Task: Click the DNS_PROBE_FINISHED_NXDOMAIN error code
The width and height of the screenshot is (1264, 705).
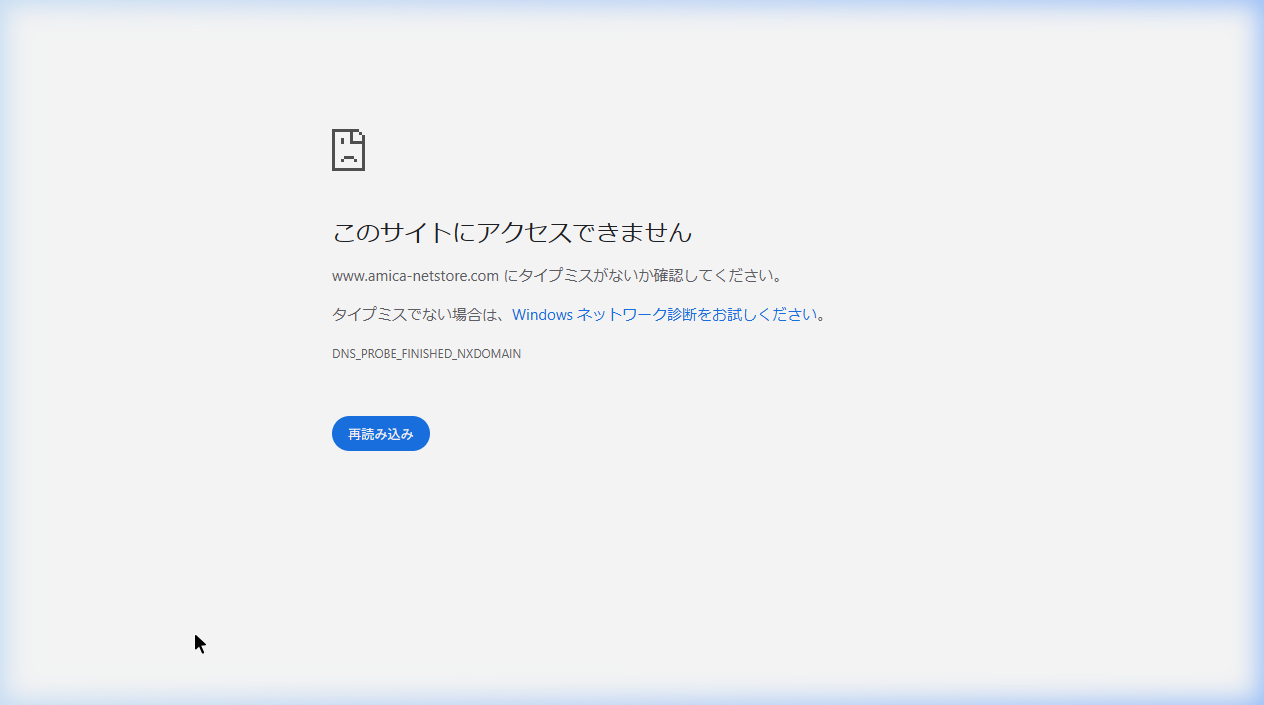Action: pos(426,354)
